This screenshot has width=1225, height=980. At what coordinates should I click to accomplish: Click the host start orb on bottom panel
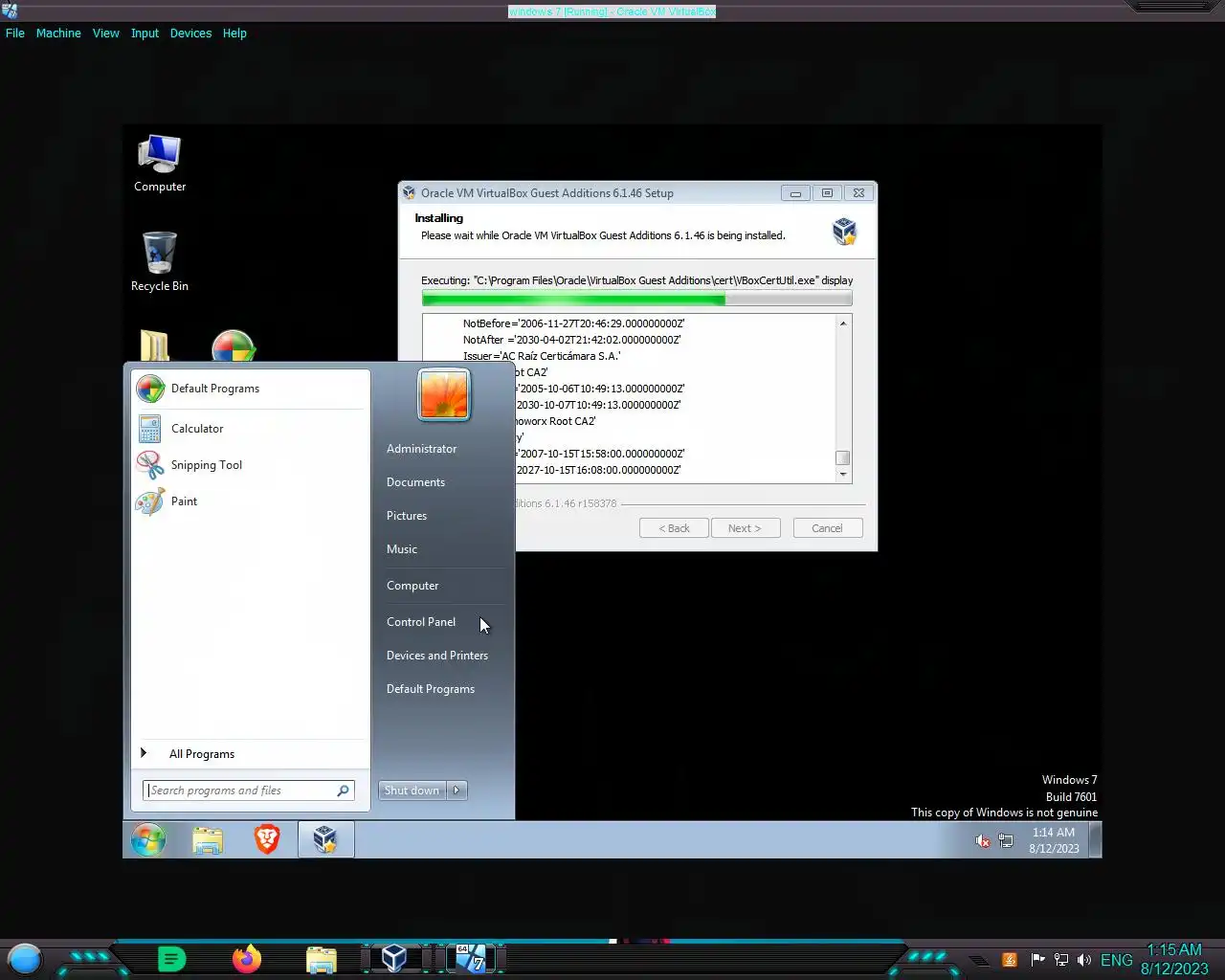point(25,958)
